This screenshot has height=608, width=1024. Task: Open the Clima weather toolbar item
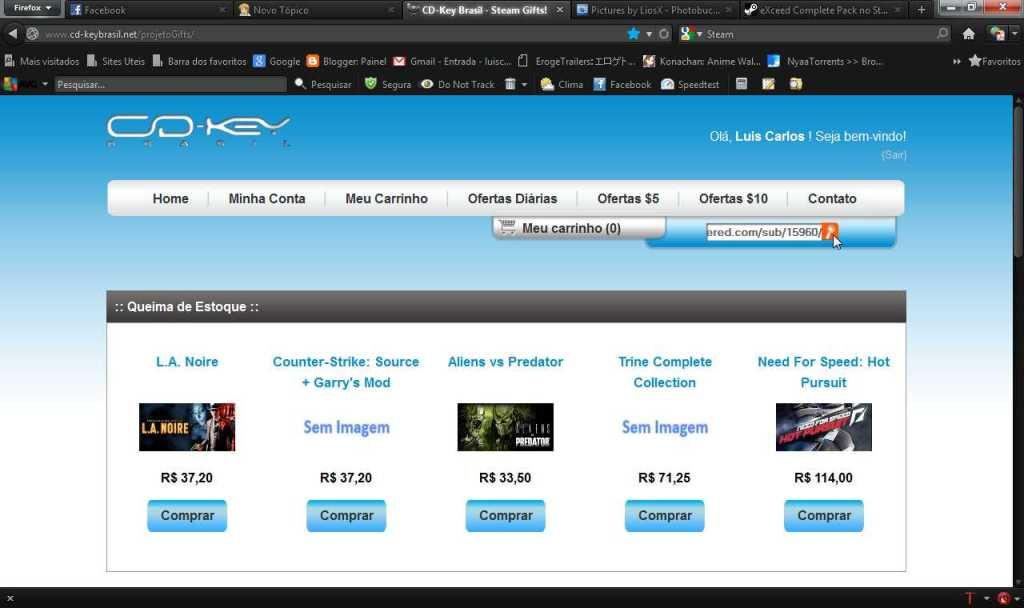click(x=562, y=84)
